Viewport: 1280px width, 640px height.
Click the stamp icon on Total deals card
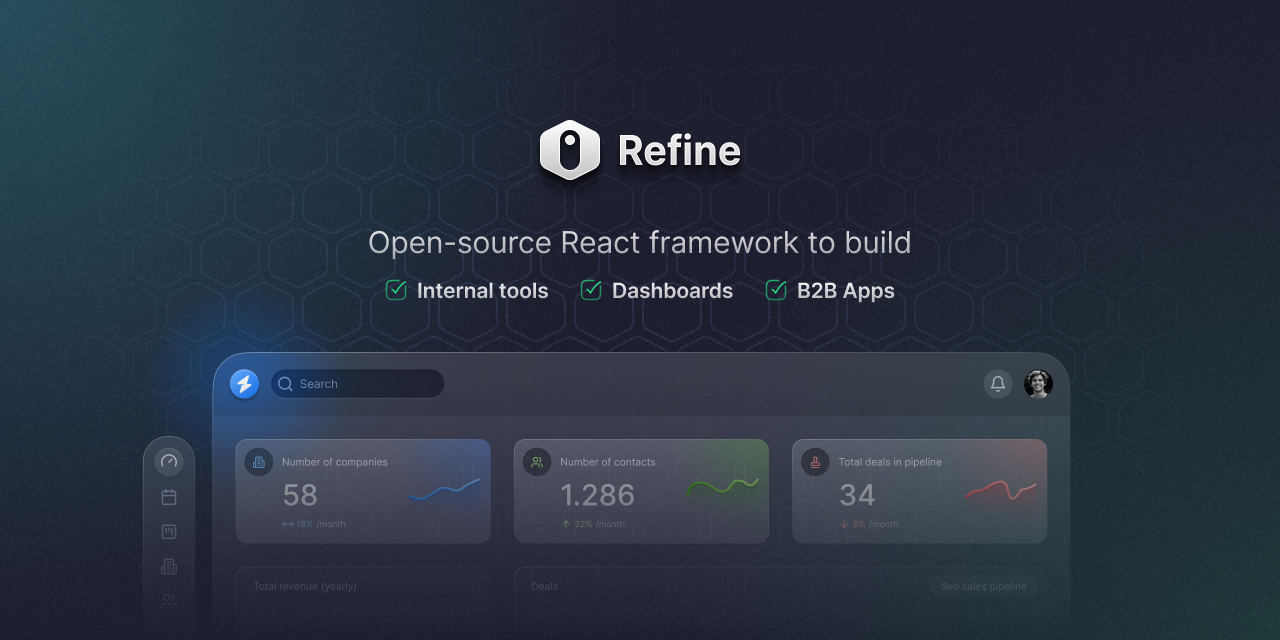pyautogui.click(x=814, y=462)
